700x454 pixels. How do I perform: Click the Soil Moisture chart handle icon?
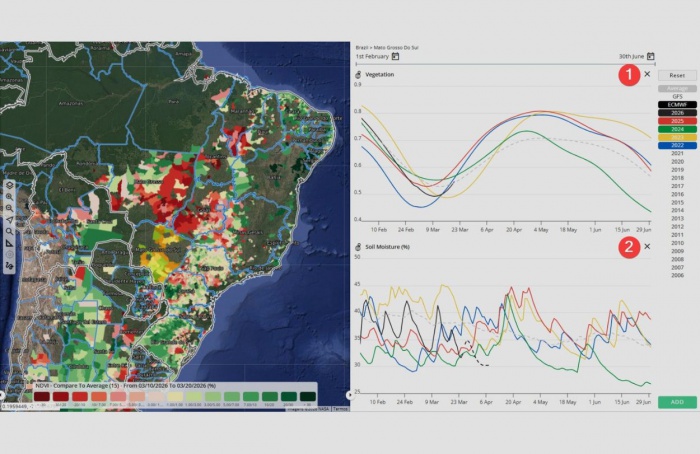point(359,246)
